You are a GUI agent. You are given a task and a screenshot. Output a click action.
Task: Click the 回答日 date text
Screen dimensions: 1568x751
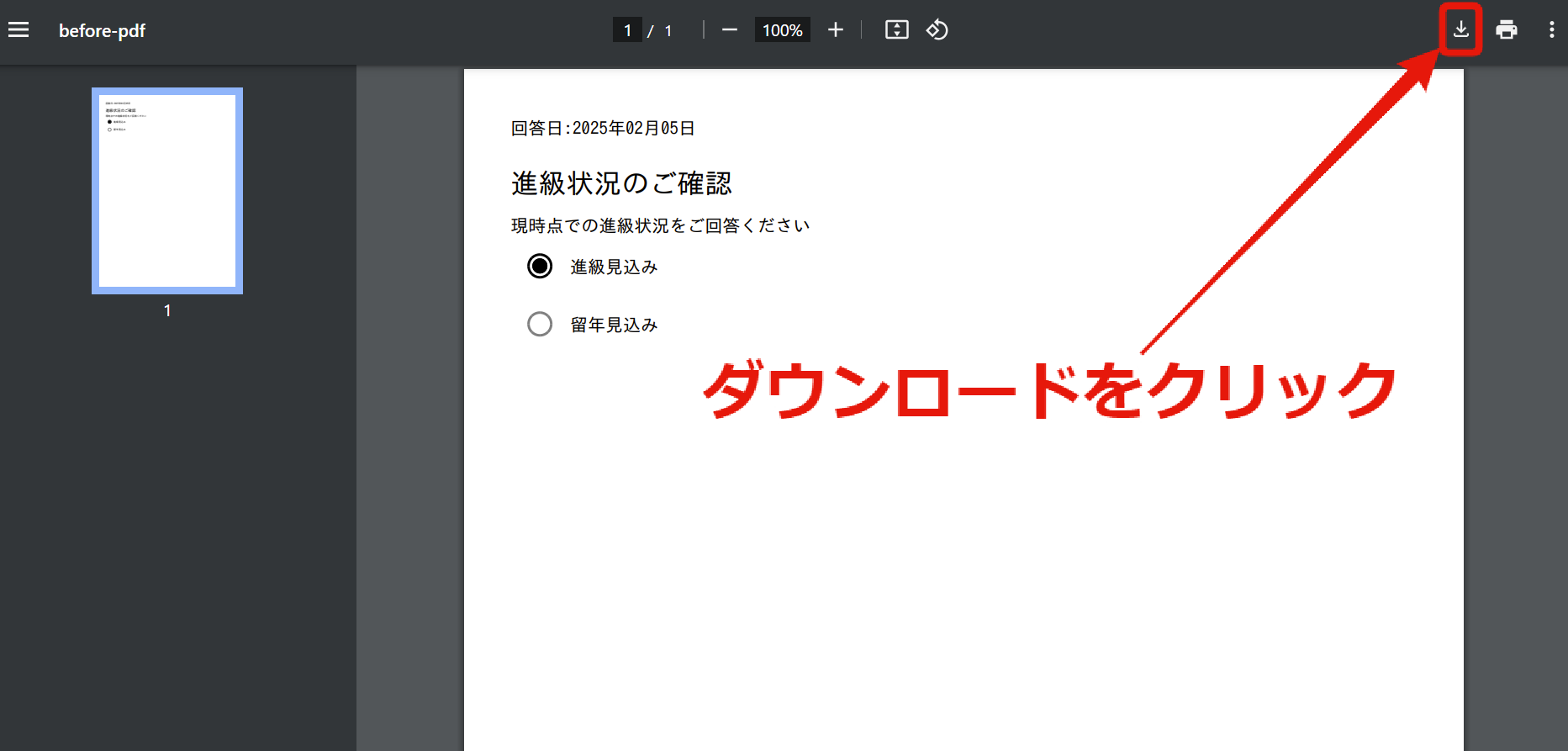point(603,128)
